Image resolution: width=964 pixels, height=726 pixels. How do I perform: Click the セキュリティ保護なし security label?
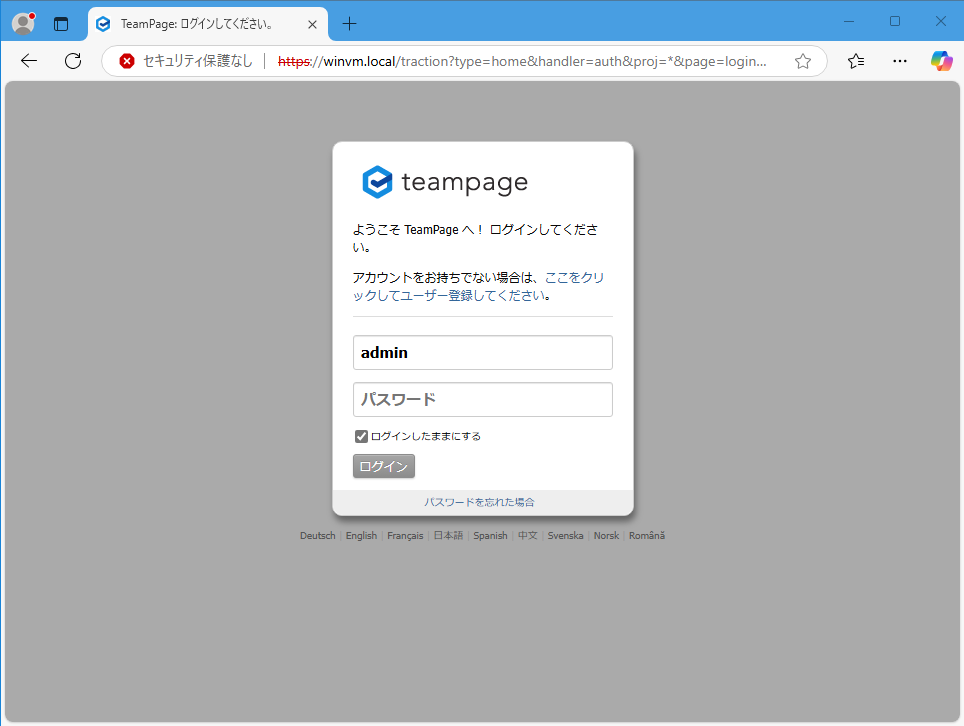198,61
